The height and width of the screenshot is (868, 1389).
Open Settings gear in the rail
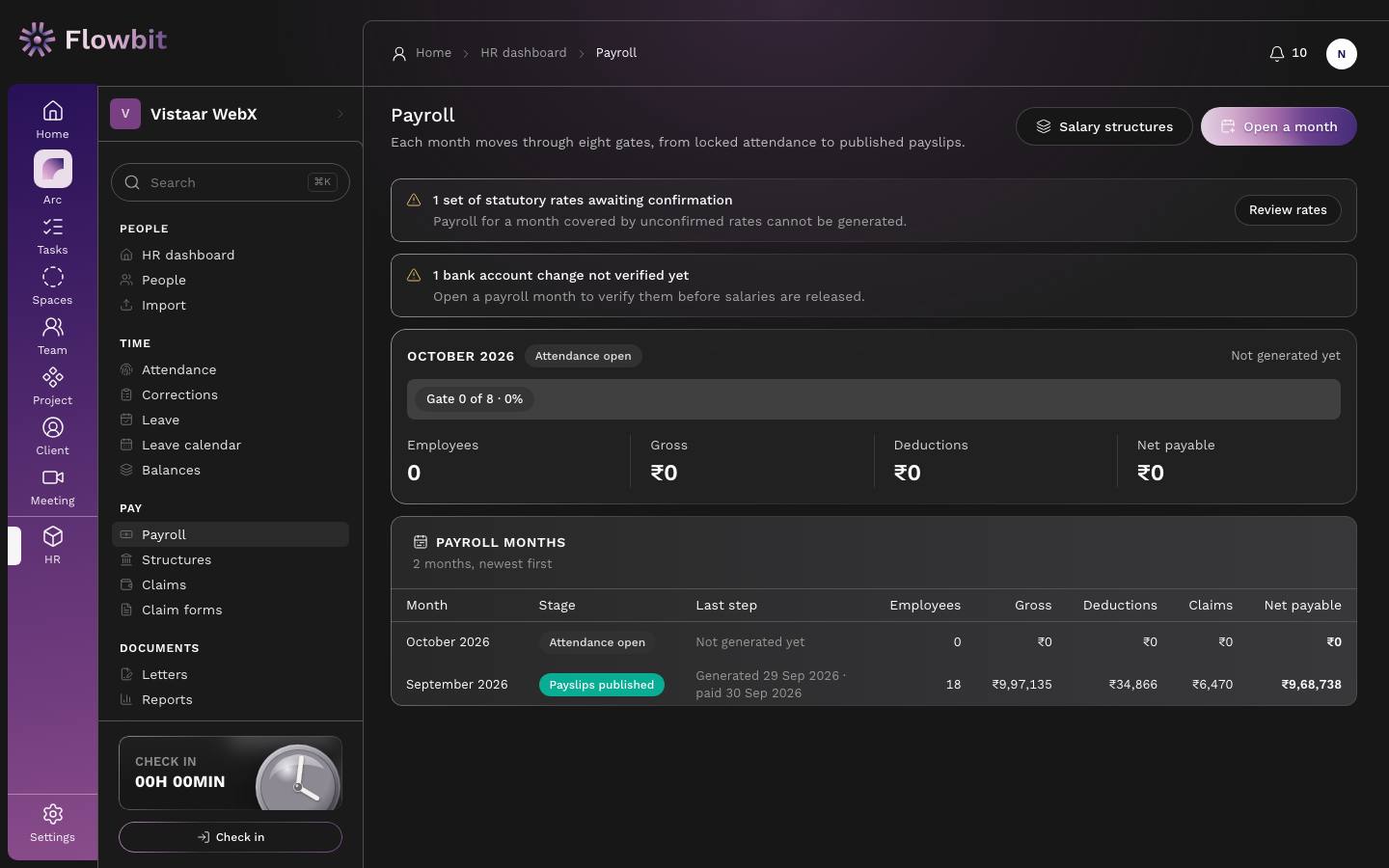(x=52, y=824)
